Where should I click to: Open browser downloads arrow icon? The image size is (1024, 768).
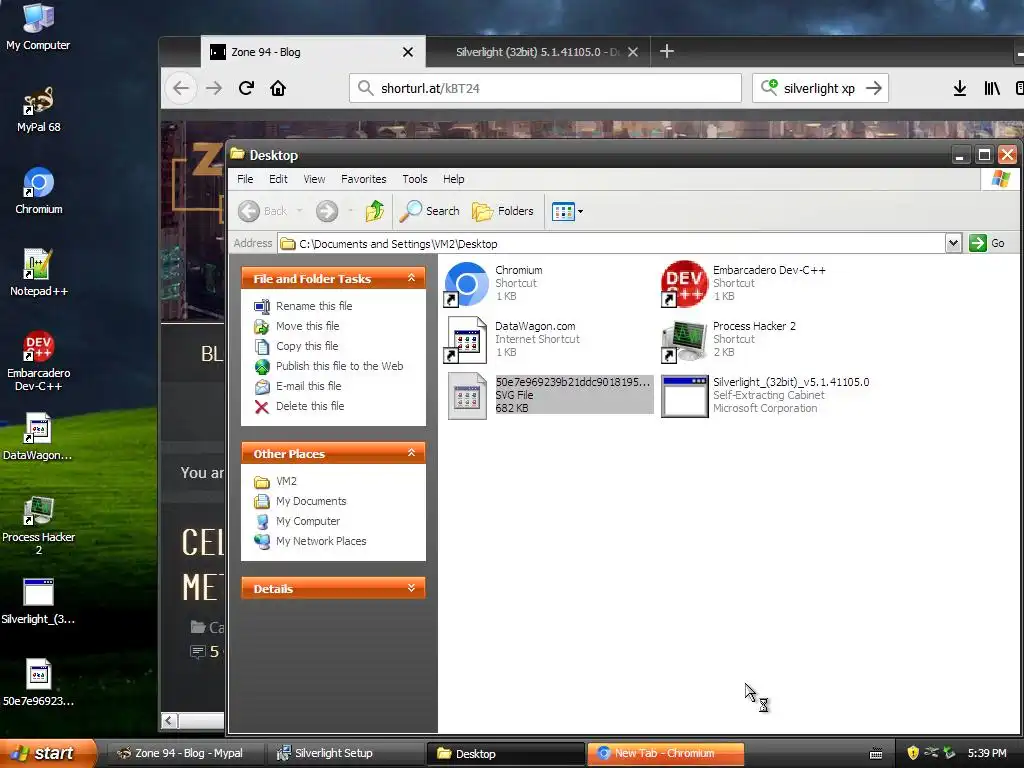click(959, 88)
